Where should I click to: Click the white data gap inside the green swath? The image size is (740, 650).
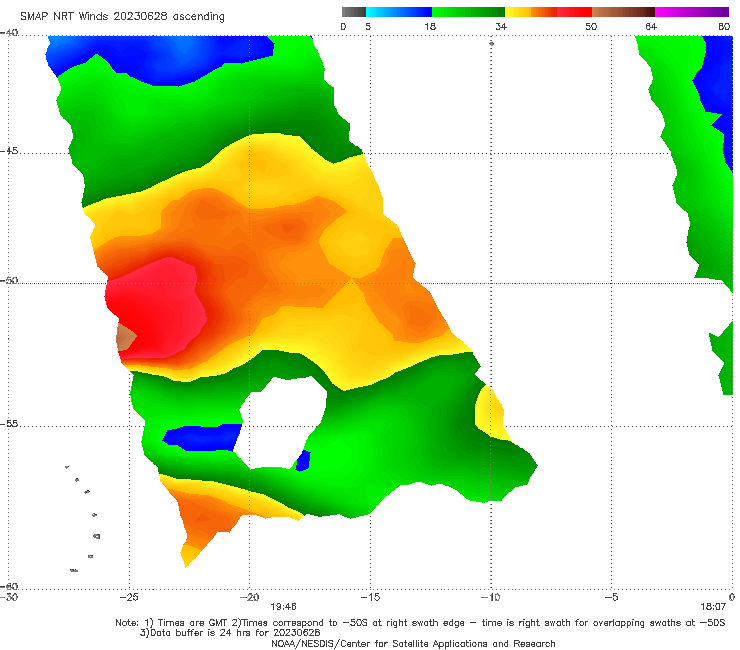click(283, 422)
